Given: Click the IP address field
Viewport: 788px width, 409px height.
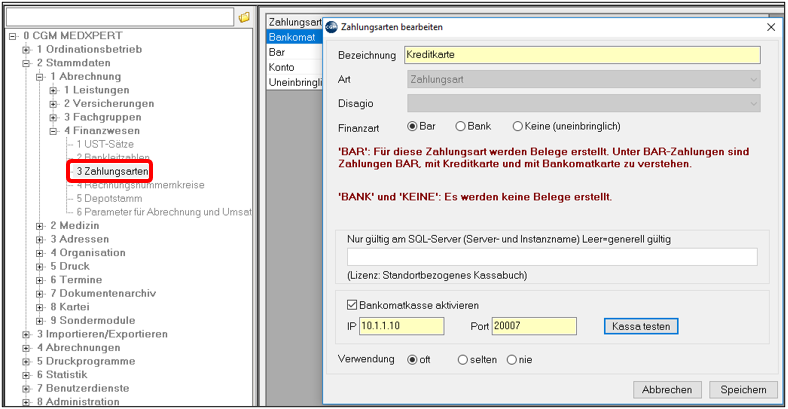Looking at the screenshot, I should (402, 326).
